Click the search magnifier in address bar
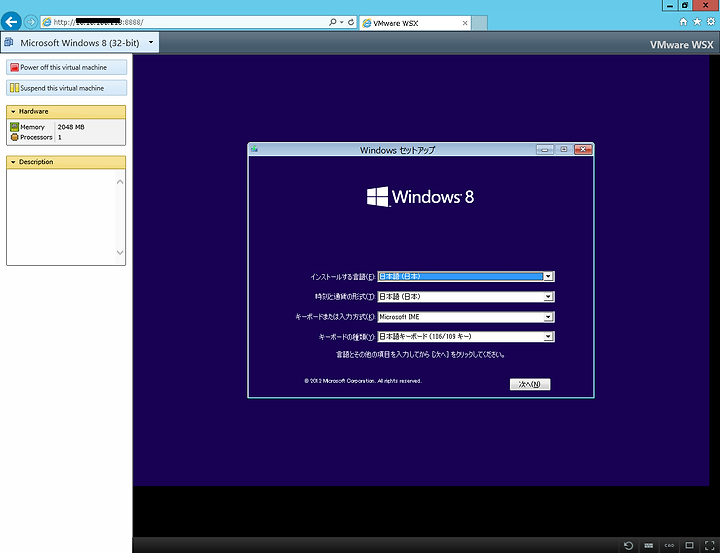The height and width of the screenshot is (553, 720). [332, 22]
